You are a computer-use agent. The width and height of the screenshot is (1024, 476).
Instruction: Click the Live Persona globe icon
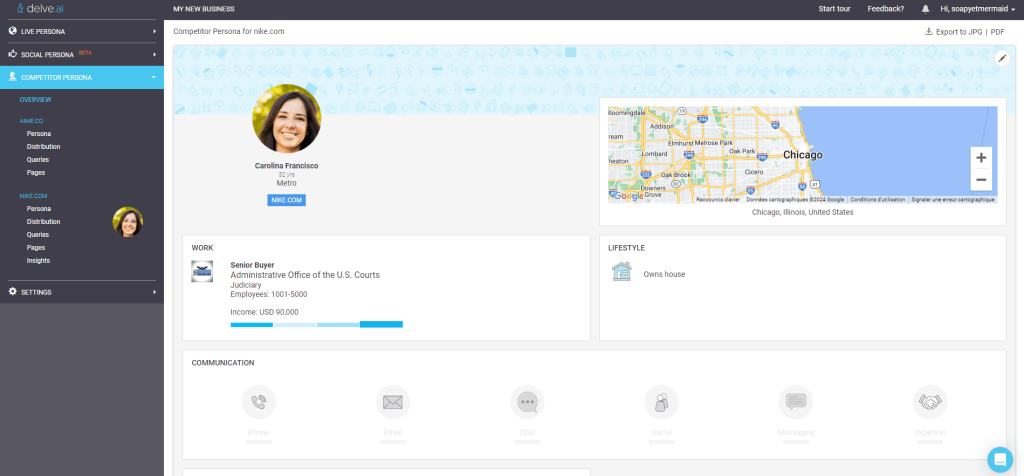point(12,31)
